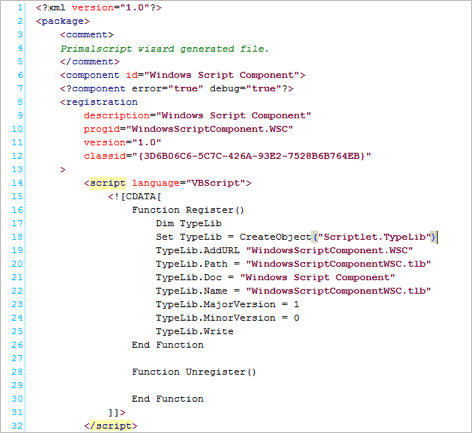472x433 pixels.
Task: Click TypeLib.AddURL statement
Action: click(284, 250)
